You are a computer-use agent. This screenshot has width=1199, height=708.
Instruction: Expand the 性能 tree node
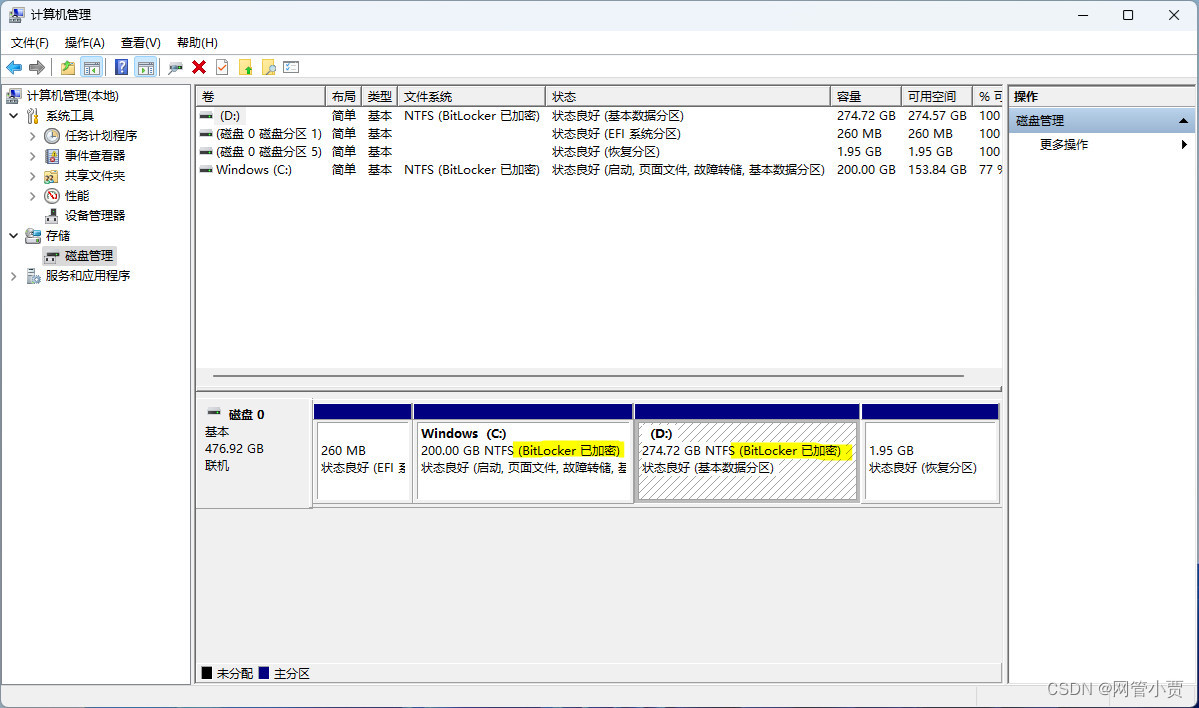click(x=32, y=196)
